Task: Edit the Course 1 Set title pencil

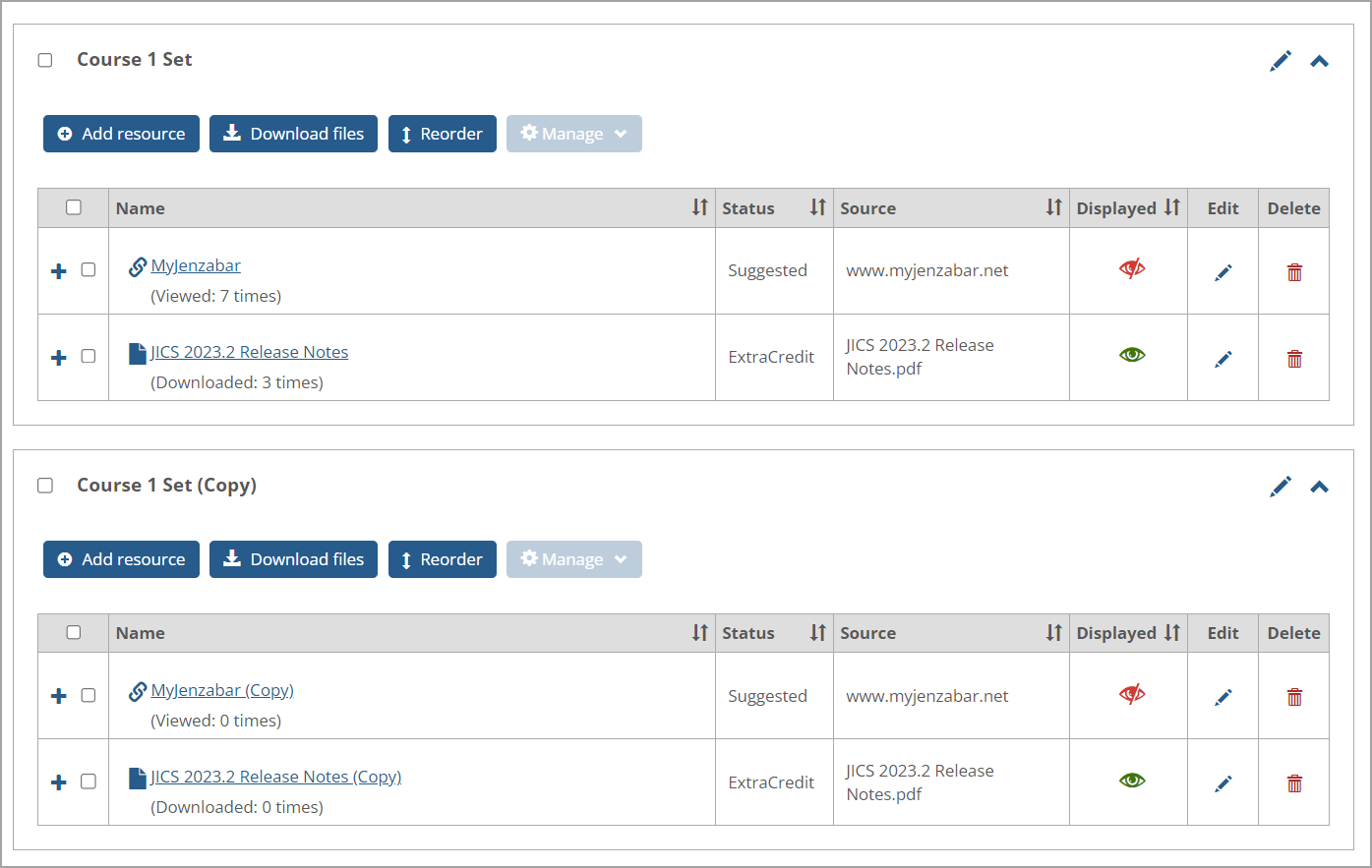Action: (1280, 61)
